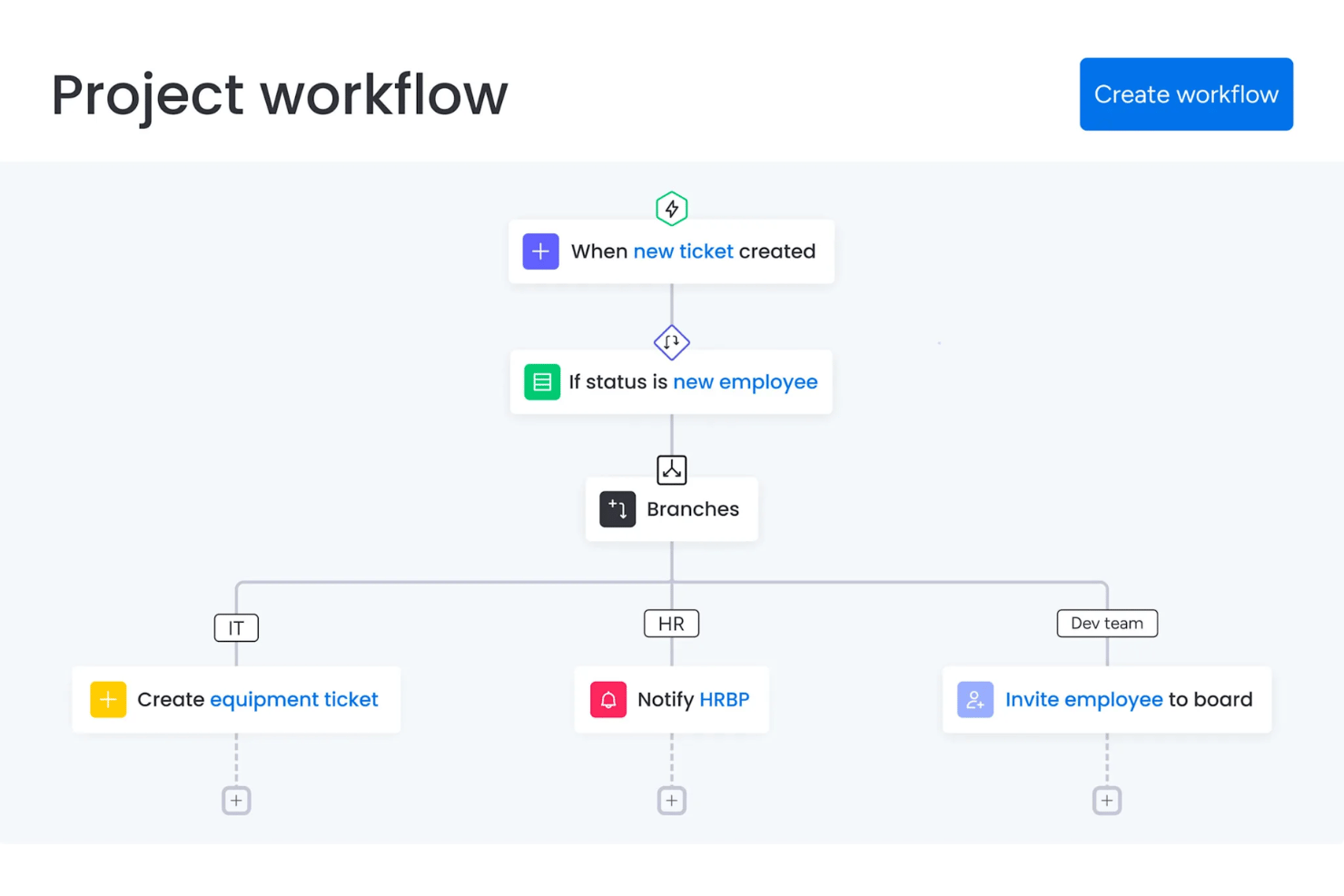Select 'If status is' text on condition card
1344x896 pixels.
(x=618, y=382)
